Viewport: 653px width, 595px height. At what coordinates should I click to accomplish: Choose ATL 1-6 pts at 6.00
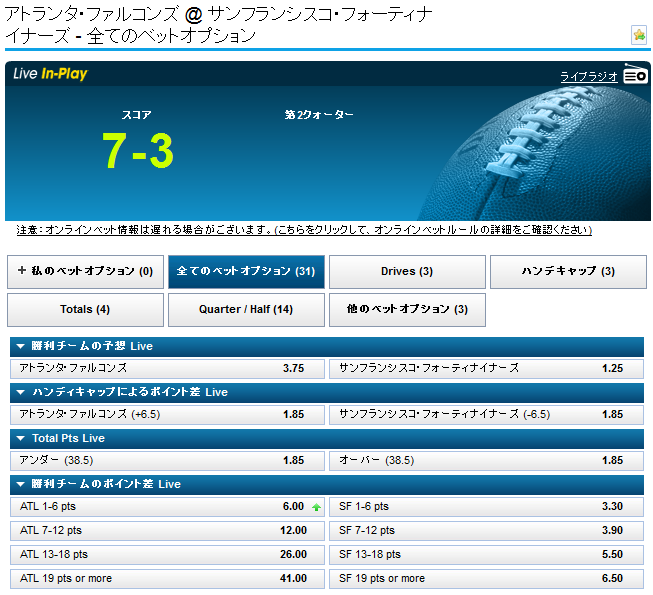[166, 507]
